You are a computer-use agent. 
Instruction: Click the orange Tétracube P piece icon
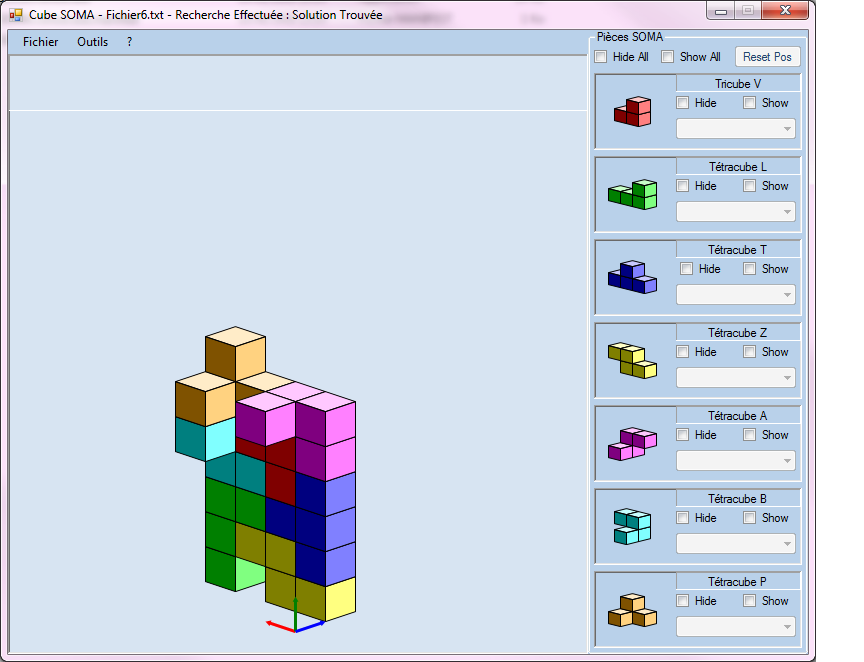[632, 609]
